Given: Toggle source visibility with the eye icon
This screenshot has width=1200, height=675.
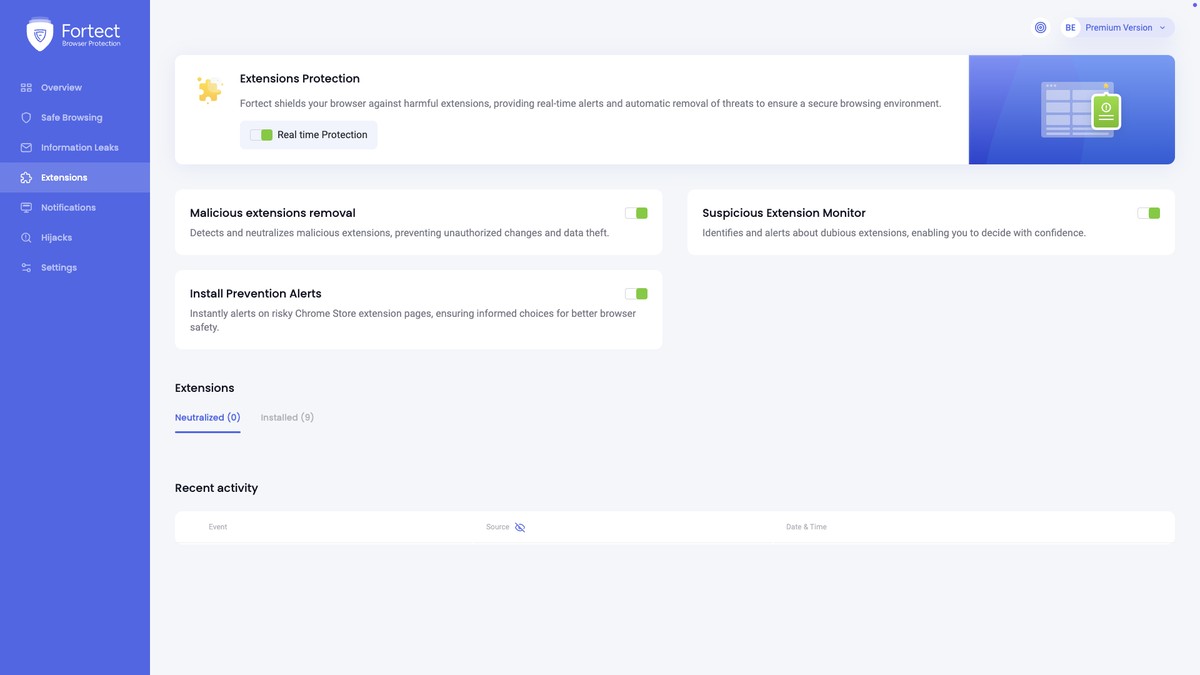Looking at the screenshot, I should click(520, 527).
